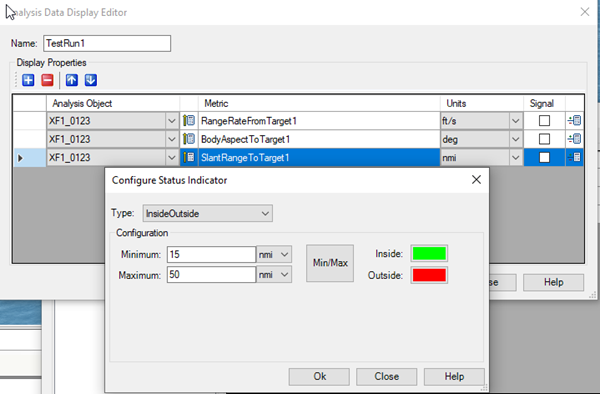Open Analysis Object dropdown in RangeRateFromTarget1 row
Image resolution: width=600 pixels, height=394 pixels.
[171, 121]
